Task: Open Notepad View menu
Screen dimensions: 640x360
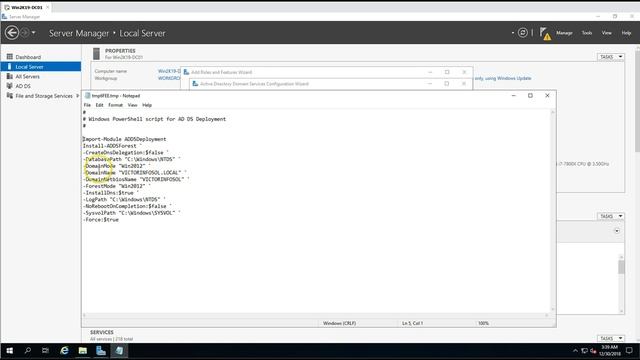Action: 132,105
